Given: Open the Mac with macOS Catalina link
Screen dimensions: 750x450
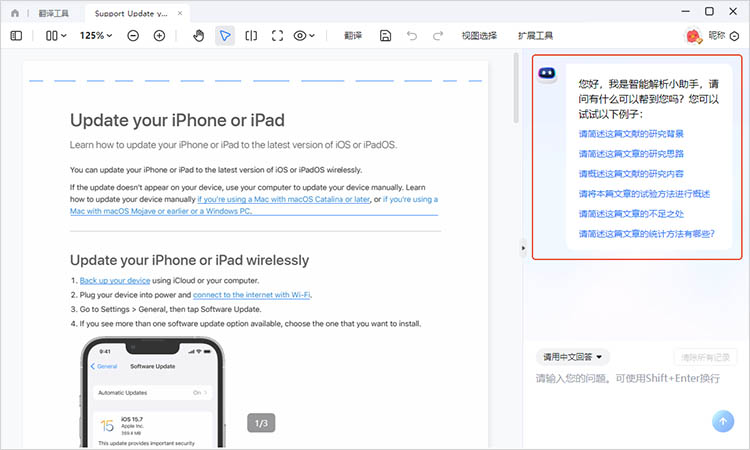Looking at the screenshot, I should point(283,199).
